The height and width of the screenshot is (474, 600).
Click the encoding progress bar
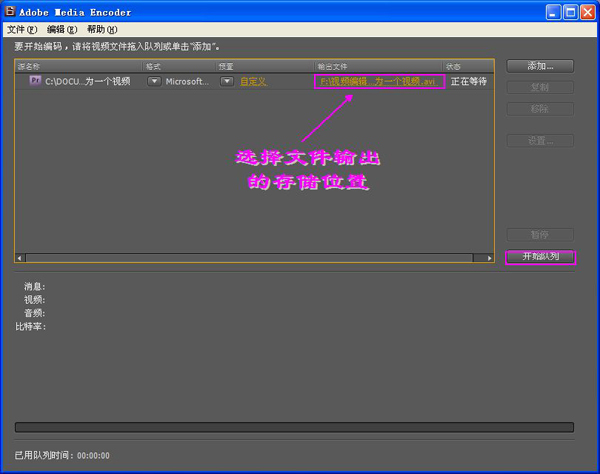[x=294, y=427]
